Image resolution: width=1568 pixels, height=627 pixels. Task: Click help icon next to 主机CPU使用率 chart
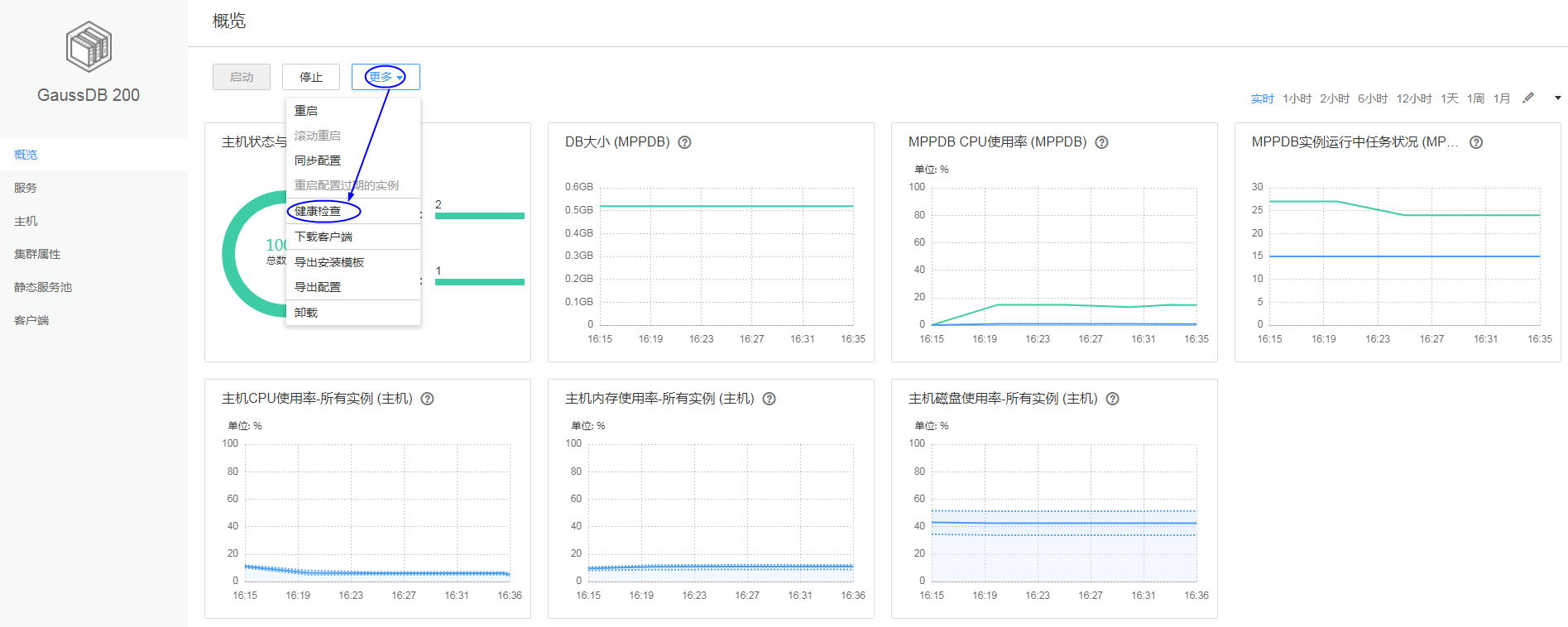[427, 399]
